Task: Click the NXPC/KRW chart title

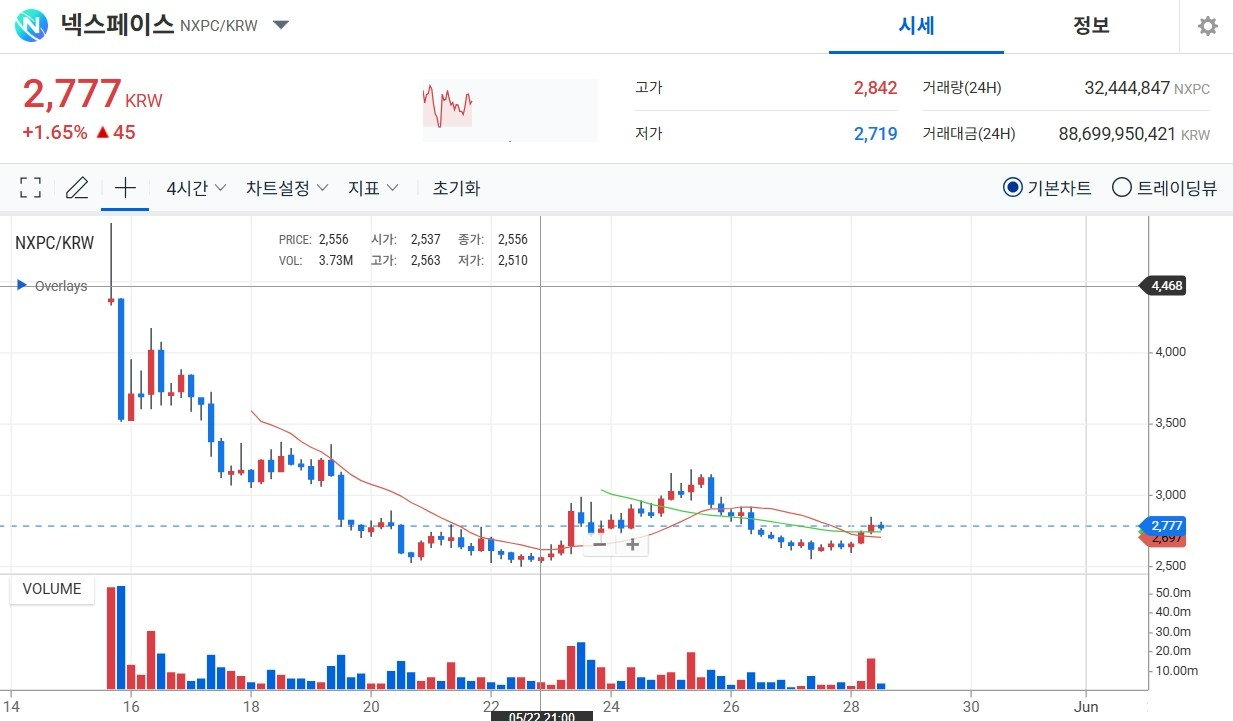Action: click(x=55, y=243)
